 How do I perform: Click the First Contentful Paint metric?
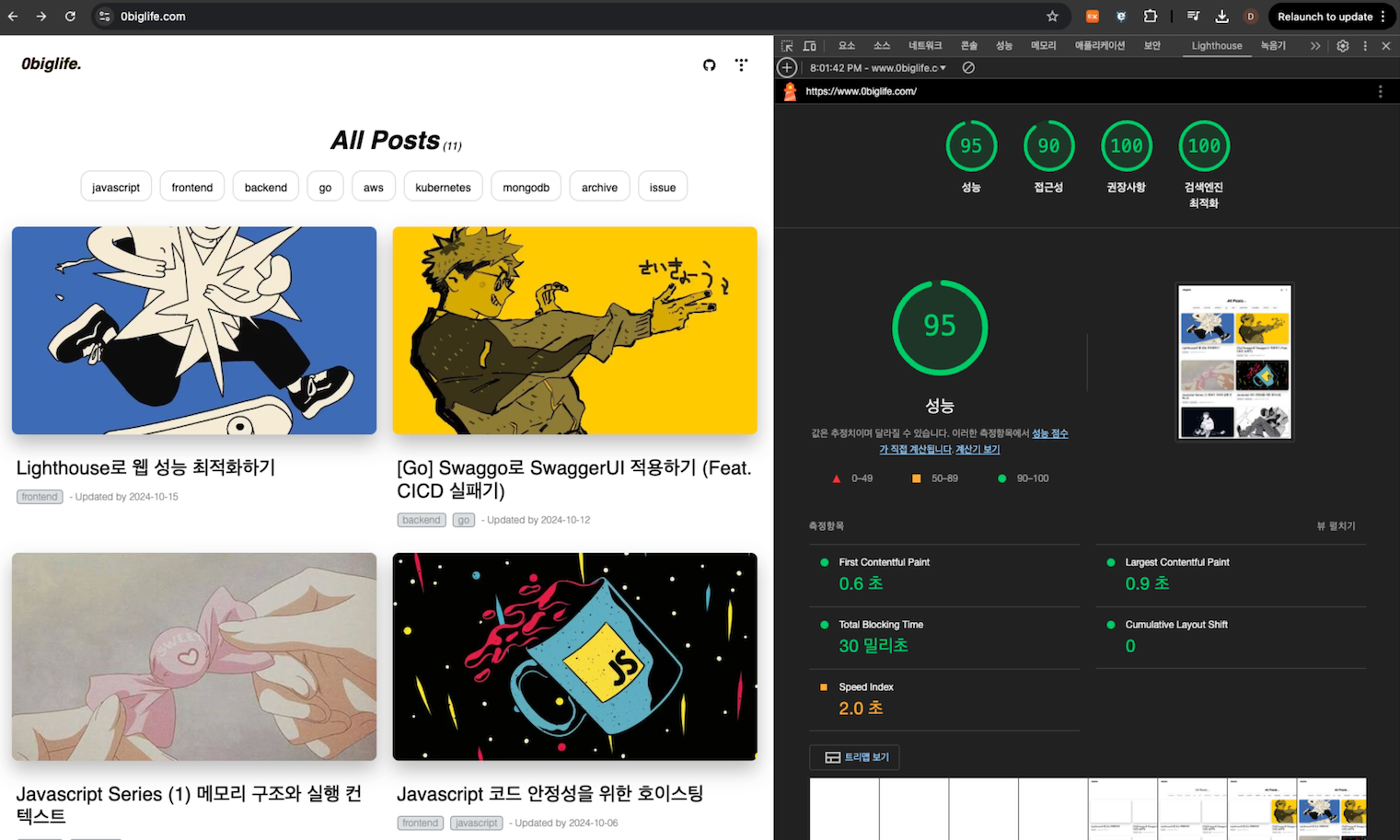[x=943, y=575]
